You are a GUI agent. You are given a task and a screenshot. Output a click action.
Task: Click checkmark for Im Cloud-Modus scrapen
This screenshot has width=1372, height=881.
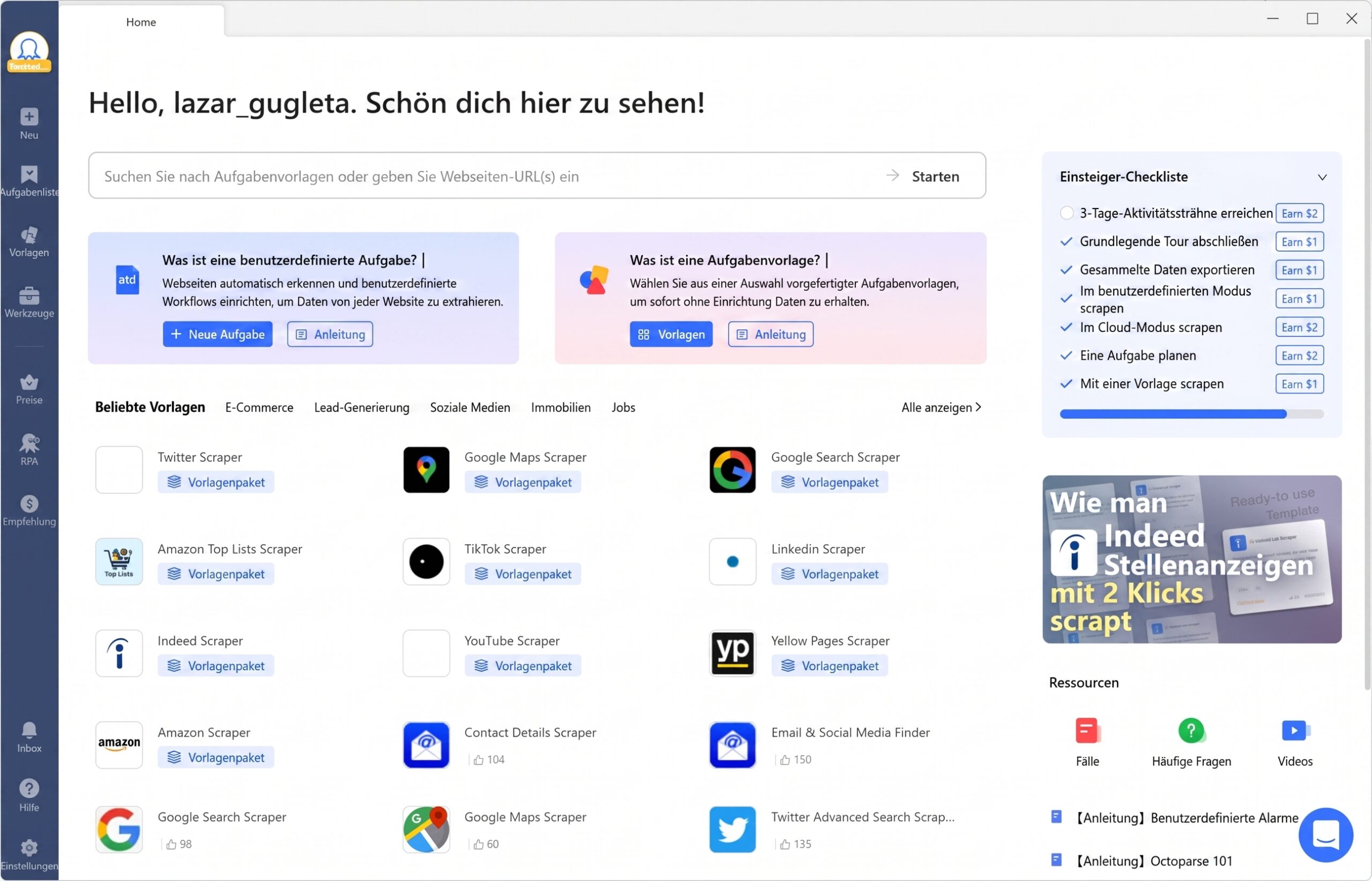[1066, 327]
